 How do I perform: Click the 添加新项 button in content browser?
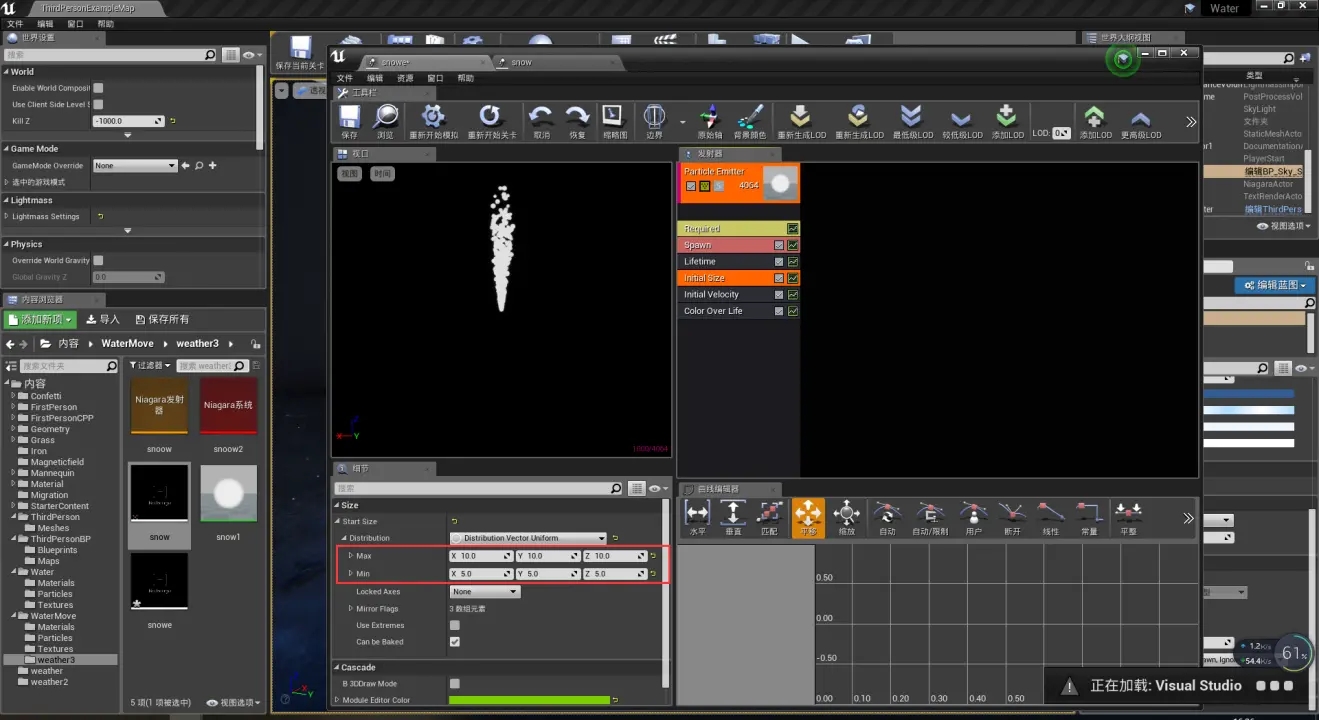click(41, 319)
